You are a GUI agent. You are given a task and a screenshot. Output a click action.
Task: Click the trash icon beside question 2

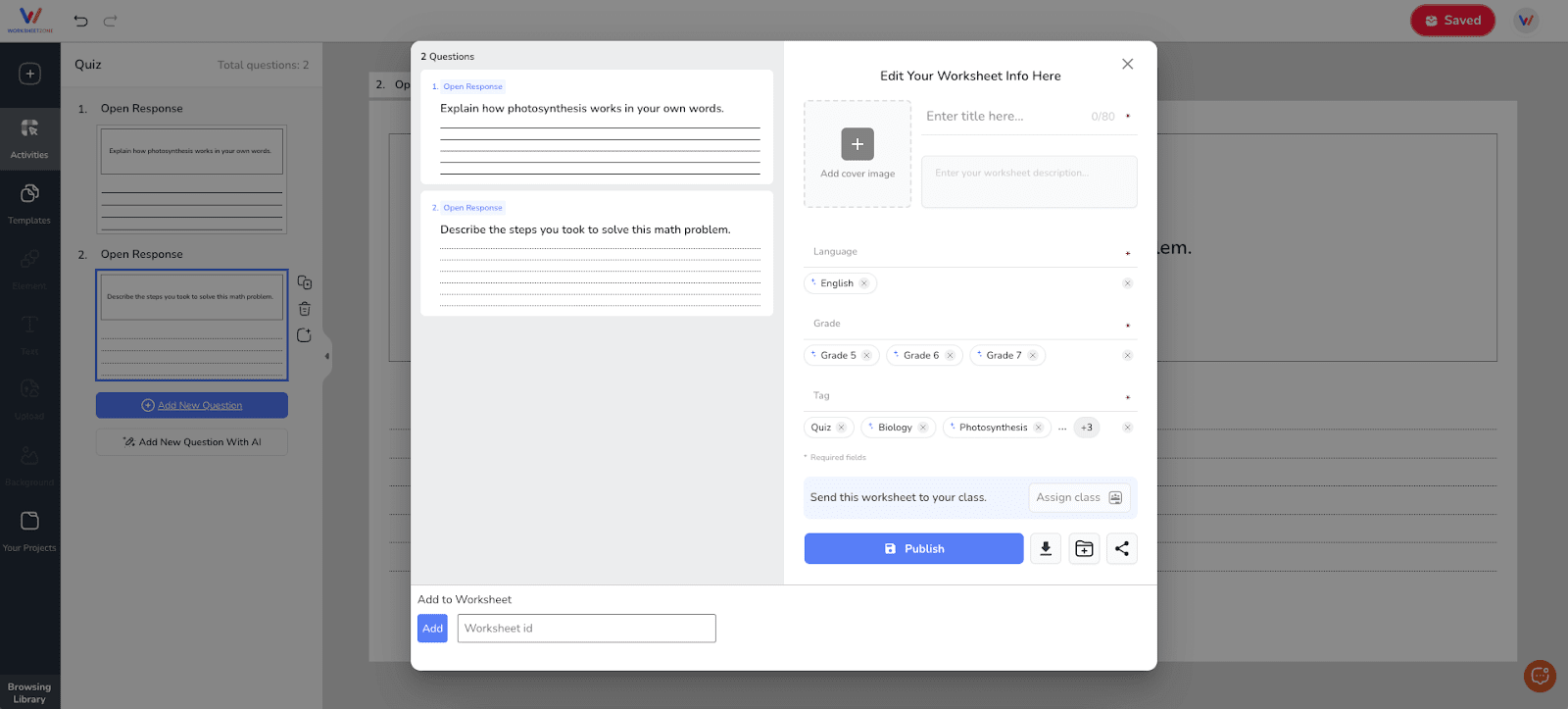coord(305,309)
